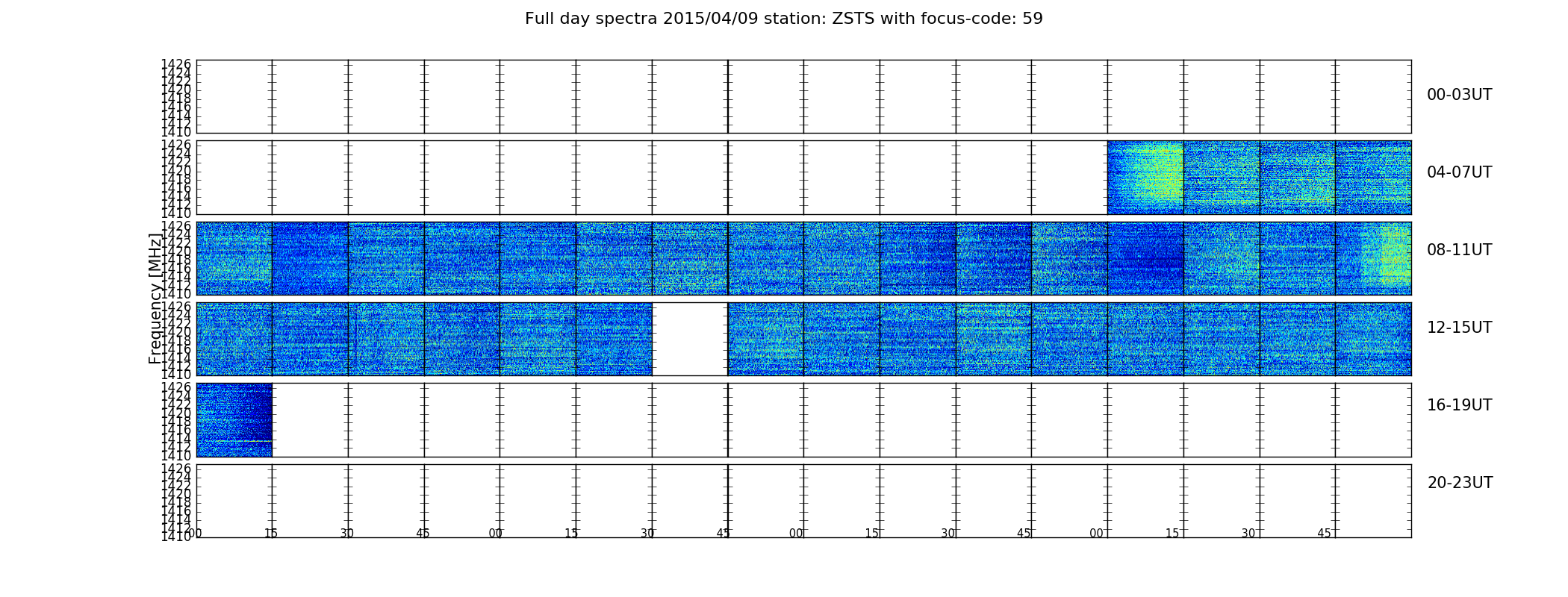
Task: Click the "Frequency [MHz]" axis label
Action: click(155, 298)
